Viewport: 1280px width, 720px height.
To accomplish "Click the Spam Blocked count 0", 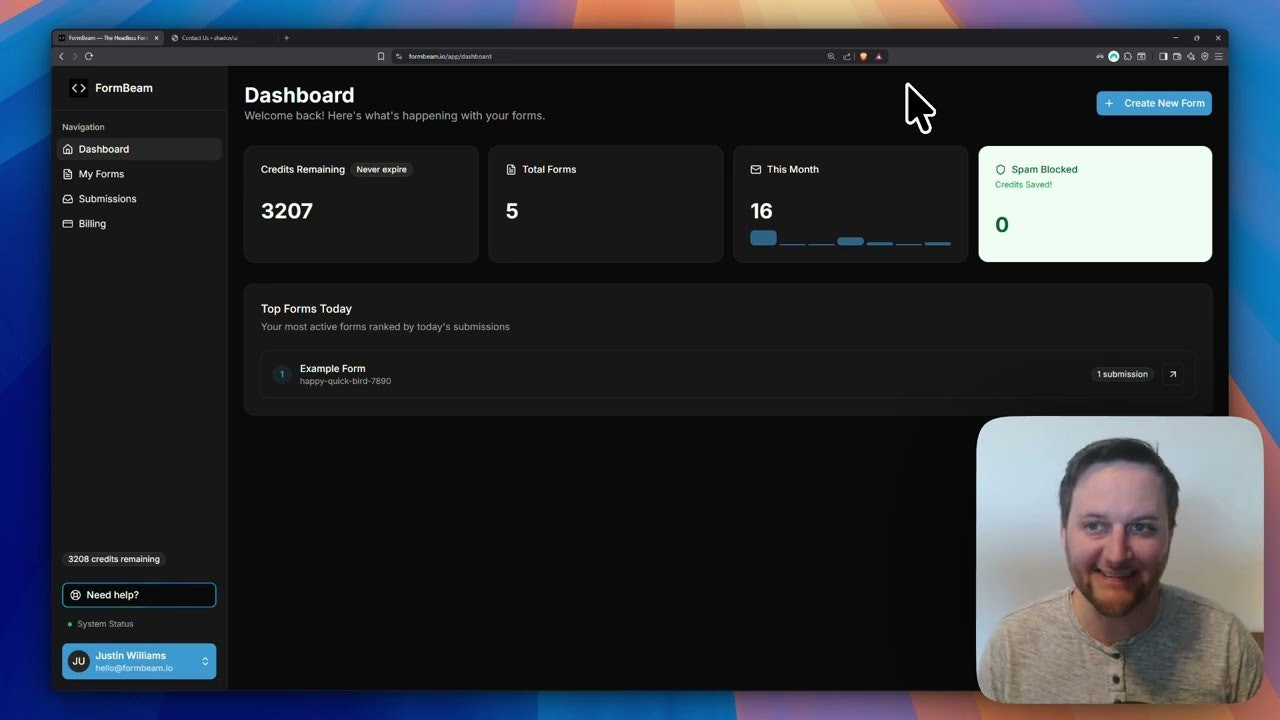I will pos(1002,225).
